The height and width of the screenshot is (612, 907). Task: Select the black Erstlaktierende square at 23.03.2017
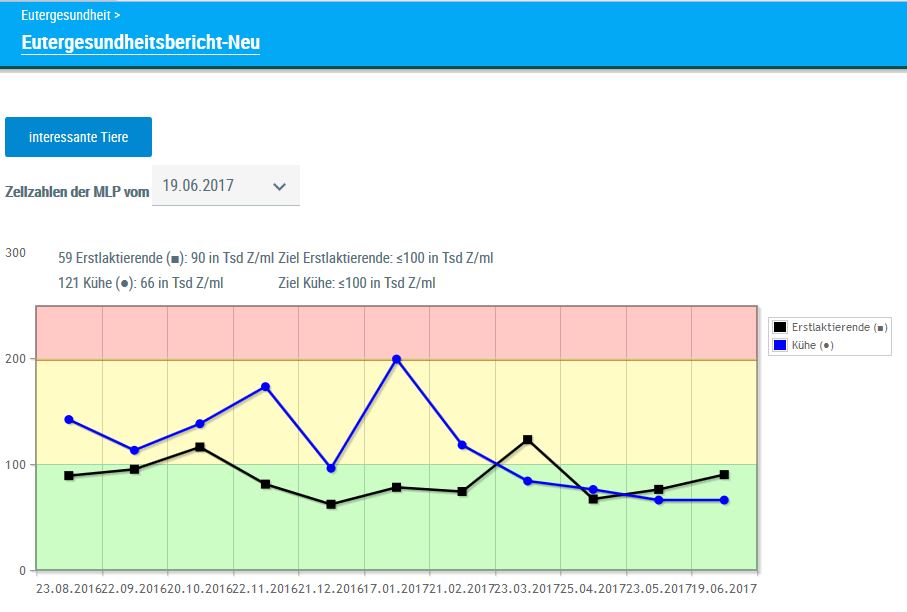point(528,440)
